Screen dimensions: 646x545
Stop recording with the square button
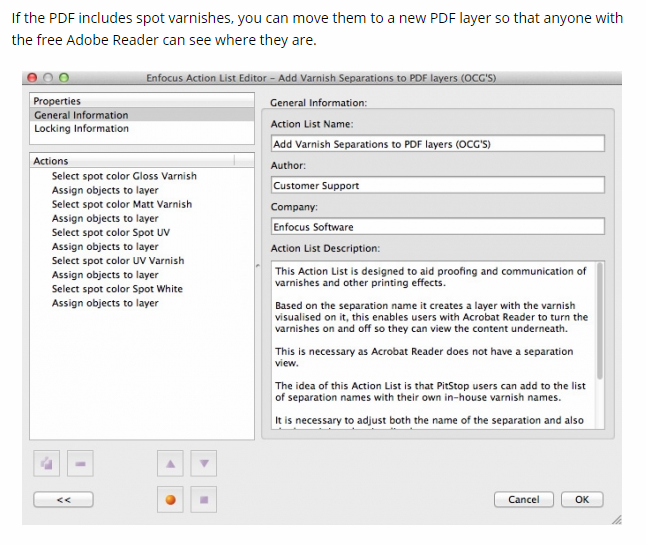[204, 499]
